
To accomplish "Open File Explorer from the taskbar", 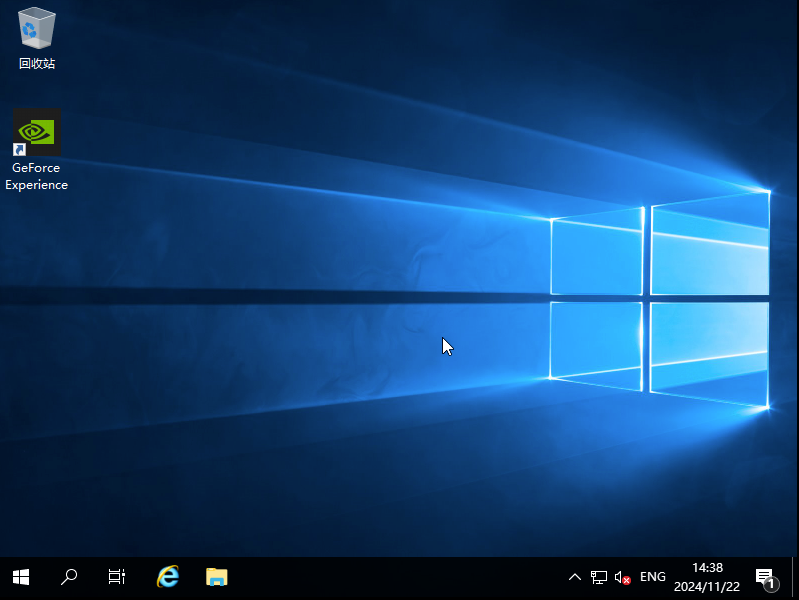I will [216, 577].
